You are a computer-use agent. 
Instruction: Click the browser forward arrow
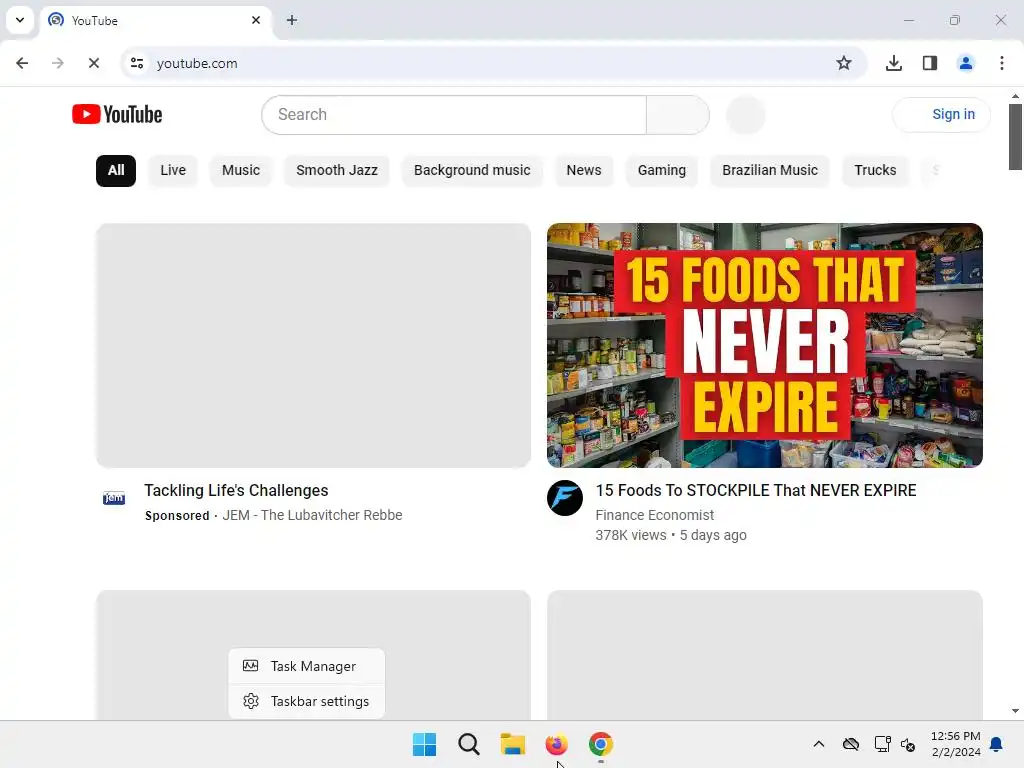(58, 63)
